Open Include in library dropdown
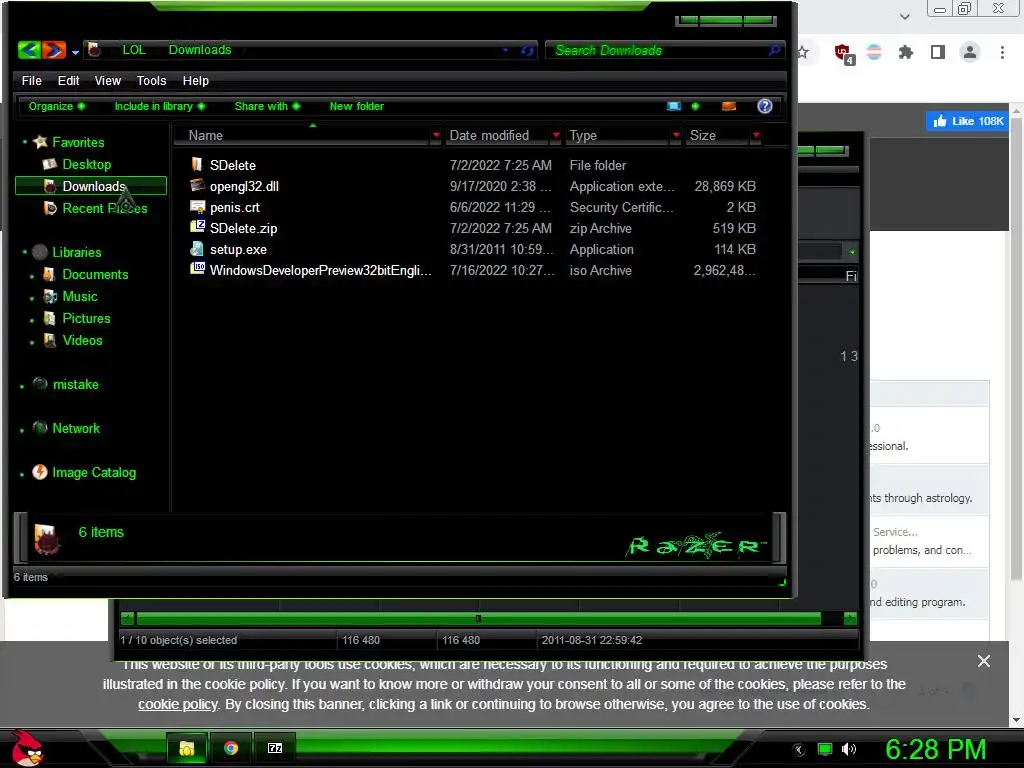This screenshot has width=1024, height=768. (160, 106)
